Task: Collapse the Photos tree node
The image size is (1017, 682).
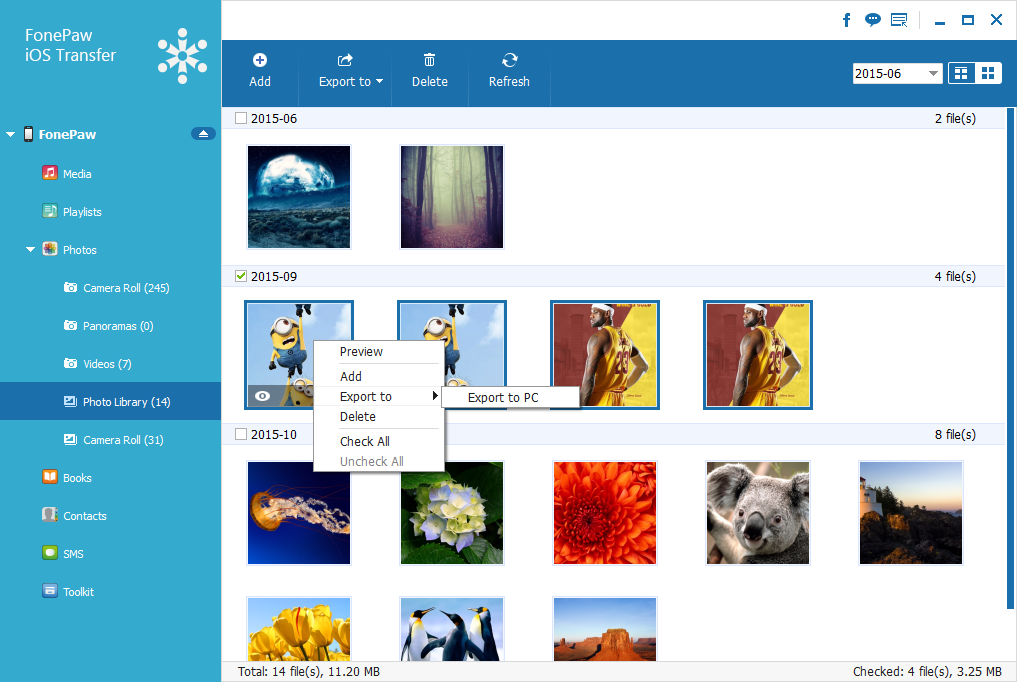Action: pyautogui.click(x=30, y=250)
